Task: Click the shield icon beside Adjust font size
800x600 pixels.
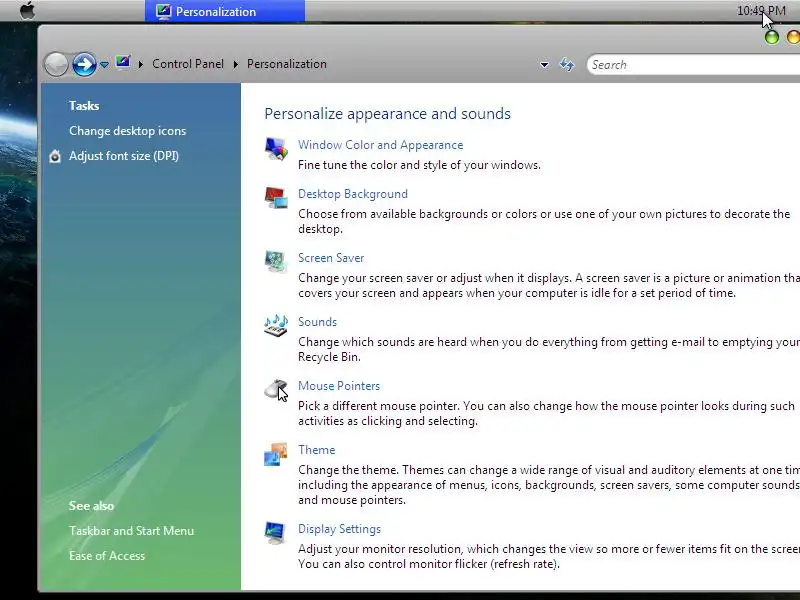Action: coord(55,156)
